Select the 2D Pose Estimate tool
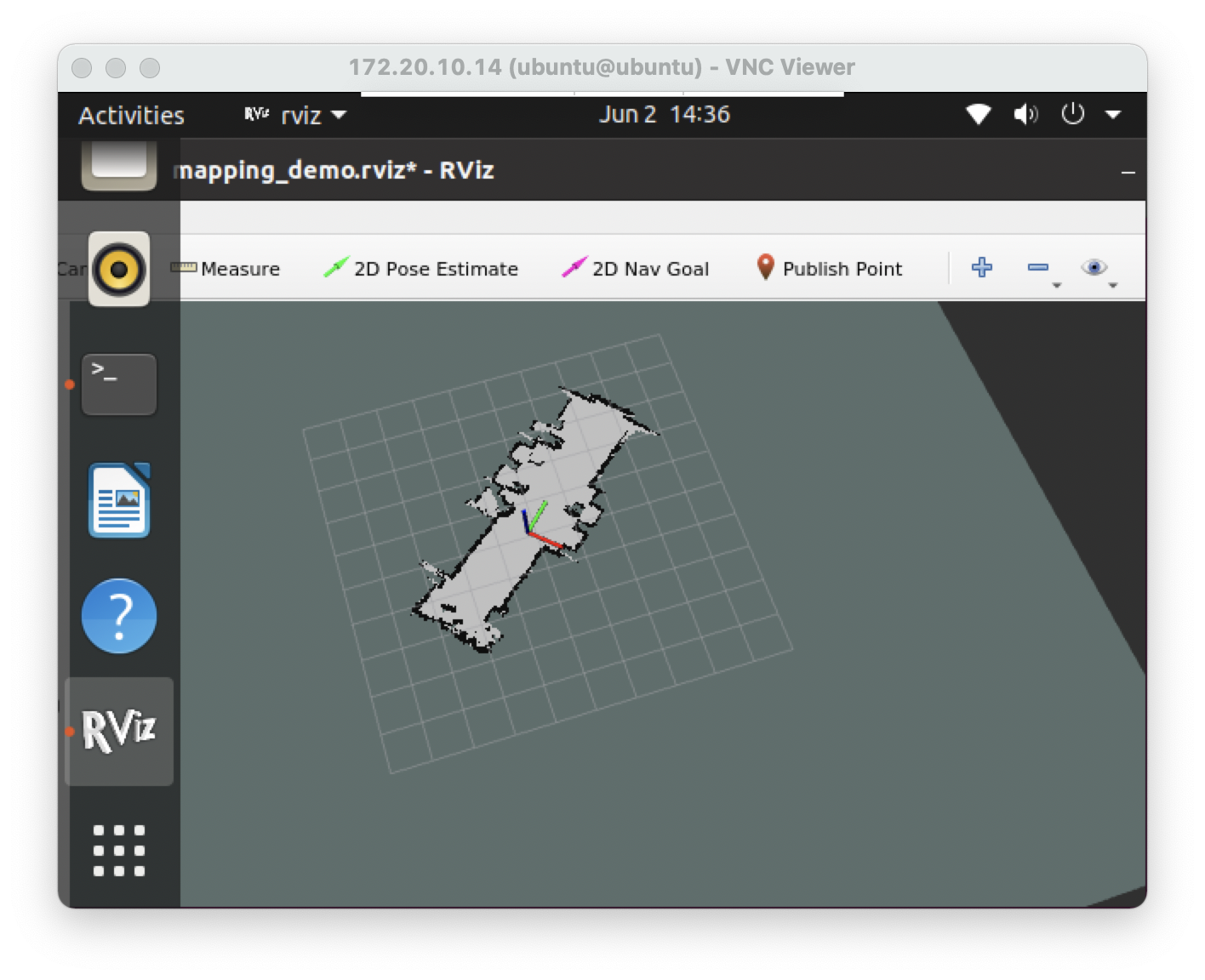The image size is (1205, 980). coord(420,269)
